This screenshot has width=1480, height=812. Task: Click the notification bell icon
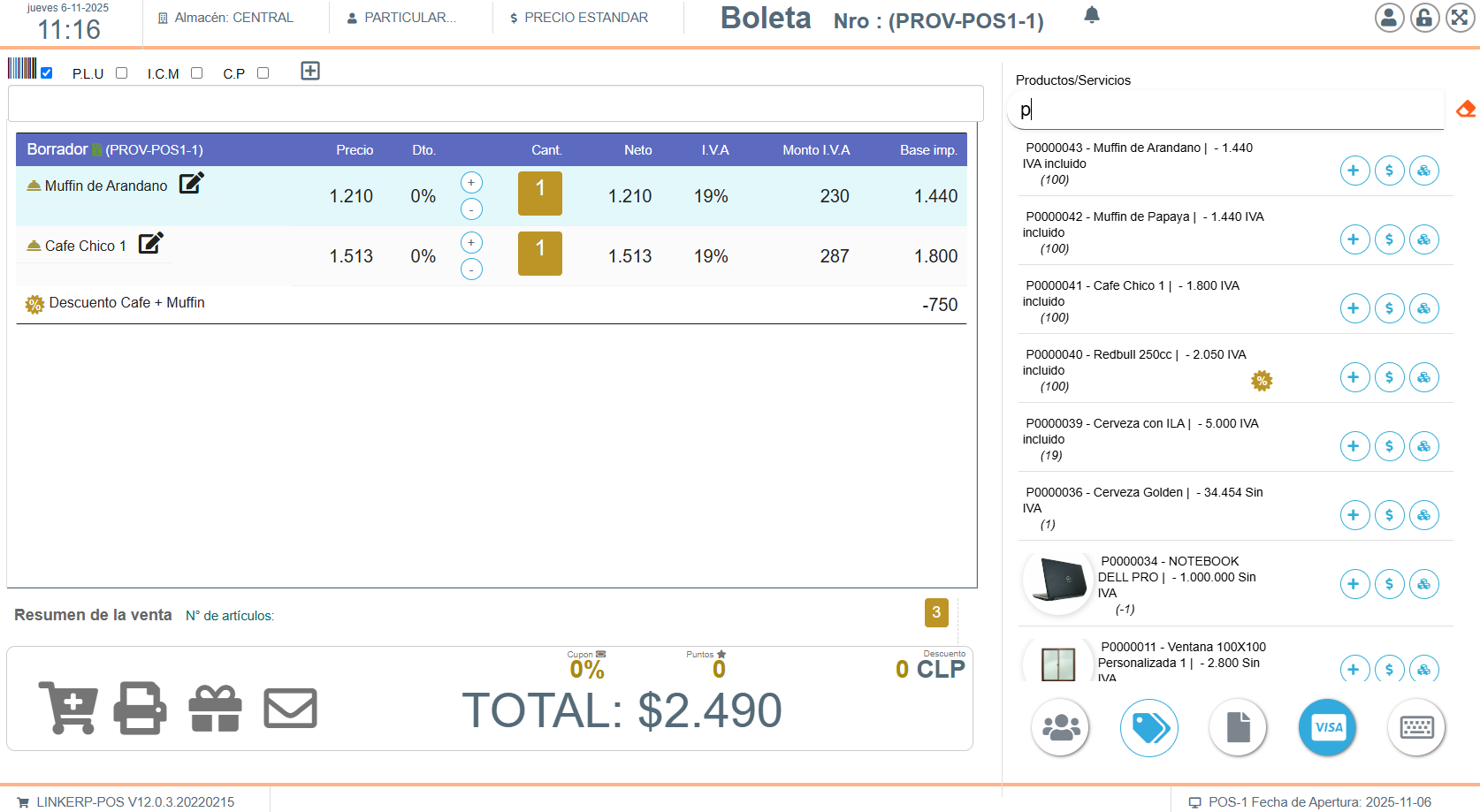coord(1092,15)
